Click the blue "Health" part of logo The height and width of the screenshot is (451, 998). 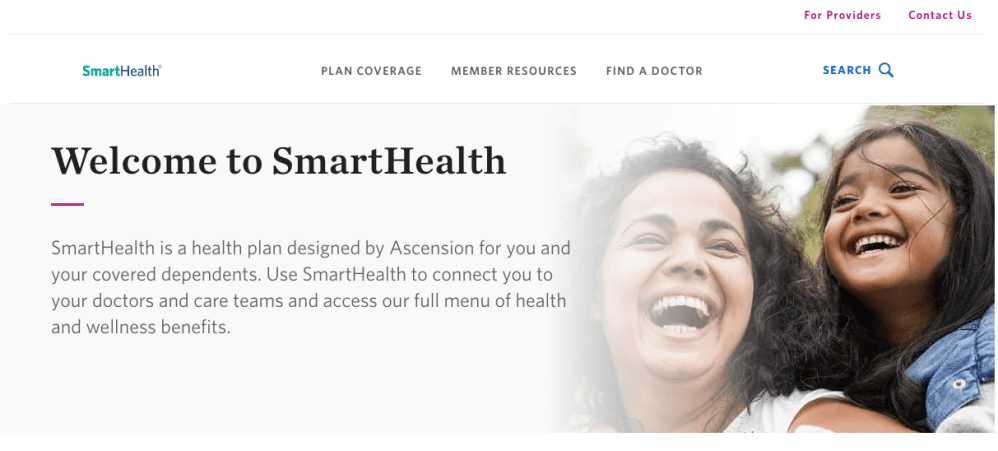(140, 71)
